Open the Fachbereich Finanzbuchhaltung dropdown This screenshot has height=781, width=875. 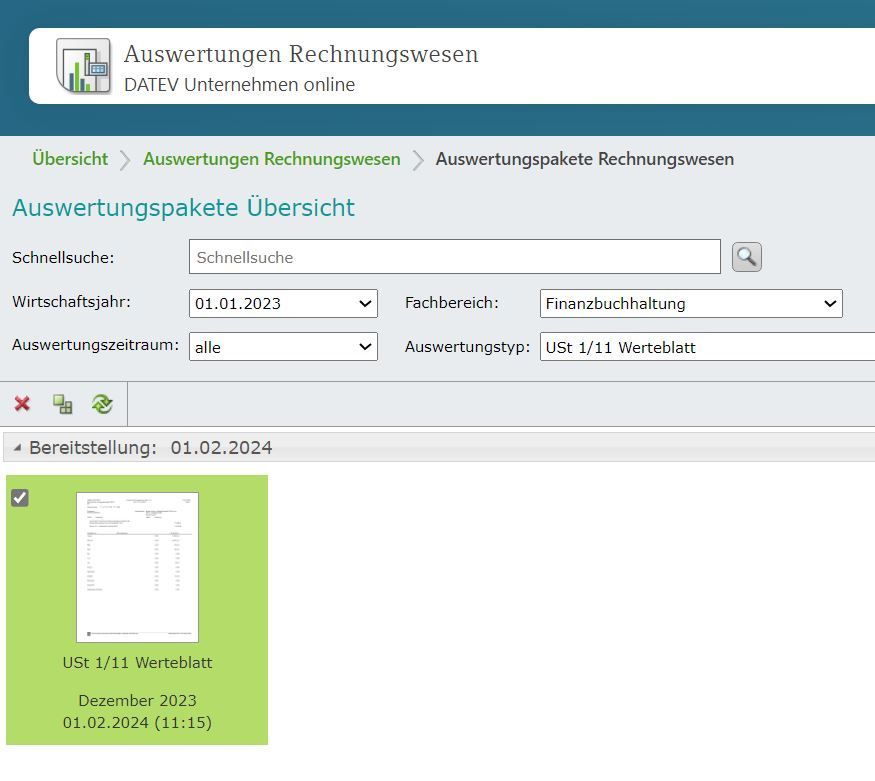[x=691, y=304]
